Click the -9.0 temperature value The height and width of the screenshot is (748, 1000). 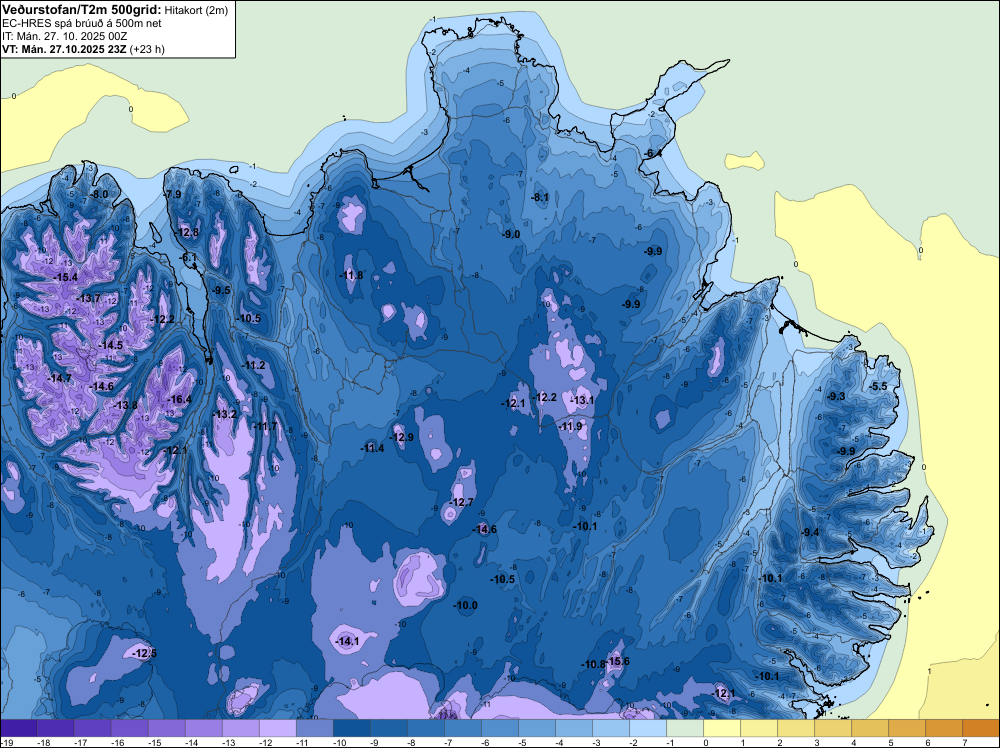[x=511, y=235]
